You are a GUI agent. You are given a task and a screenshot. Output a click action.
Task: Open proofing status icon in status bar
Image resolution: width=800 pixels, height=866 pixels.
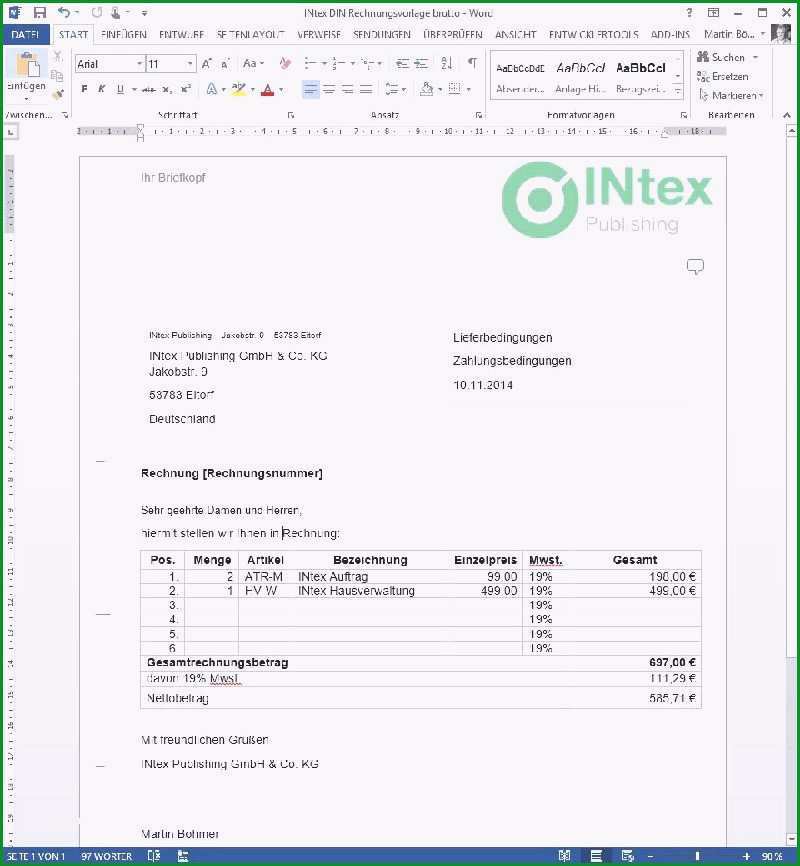coord(154,856)
